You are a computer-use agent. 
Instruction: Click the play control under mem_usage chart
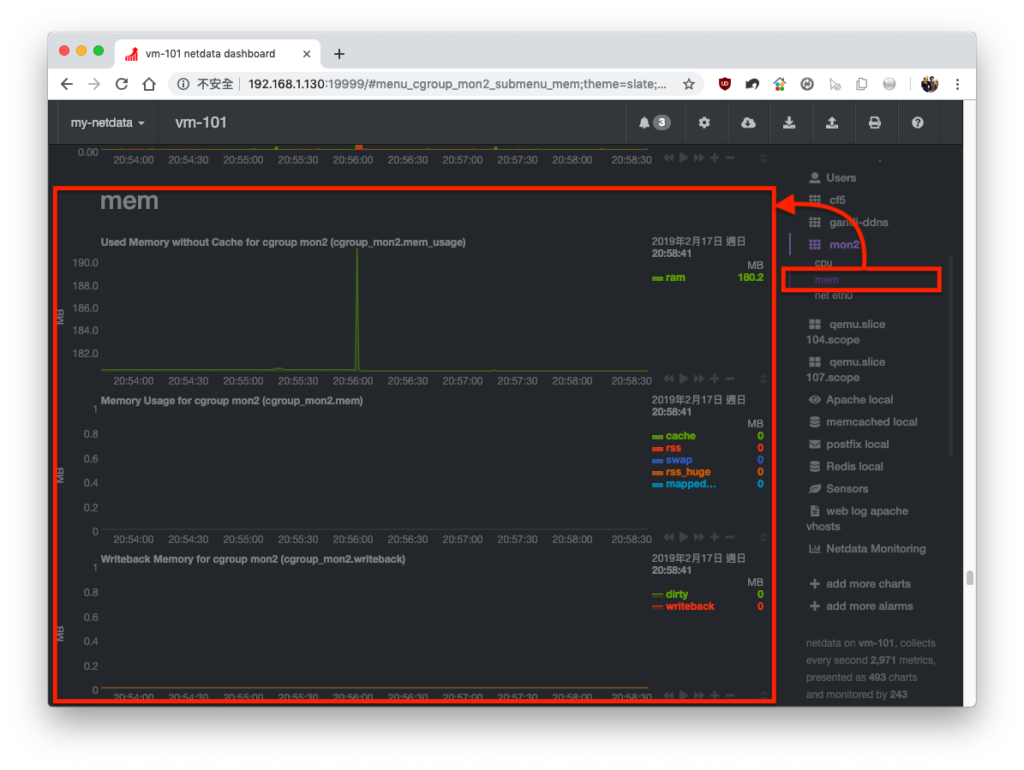(x=684, y=379)
